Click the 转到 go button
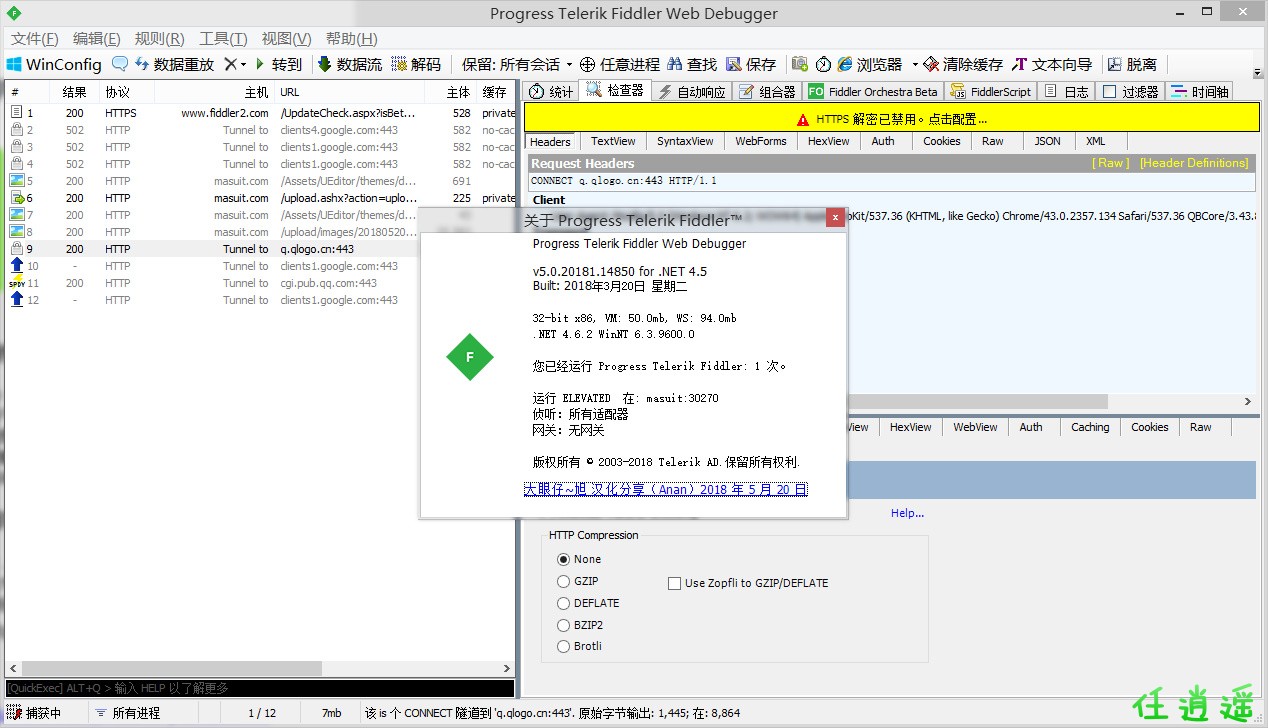The width and height of the screenshot is (1268, 728). point(277,64)
